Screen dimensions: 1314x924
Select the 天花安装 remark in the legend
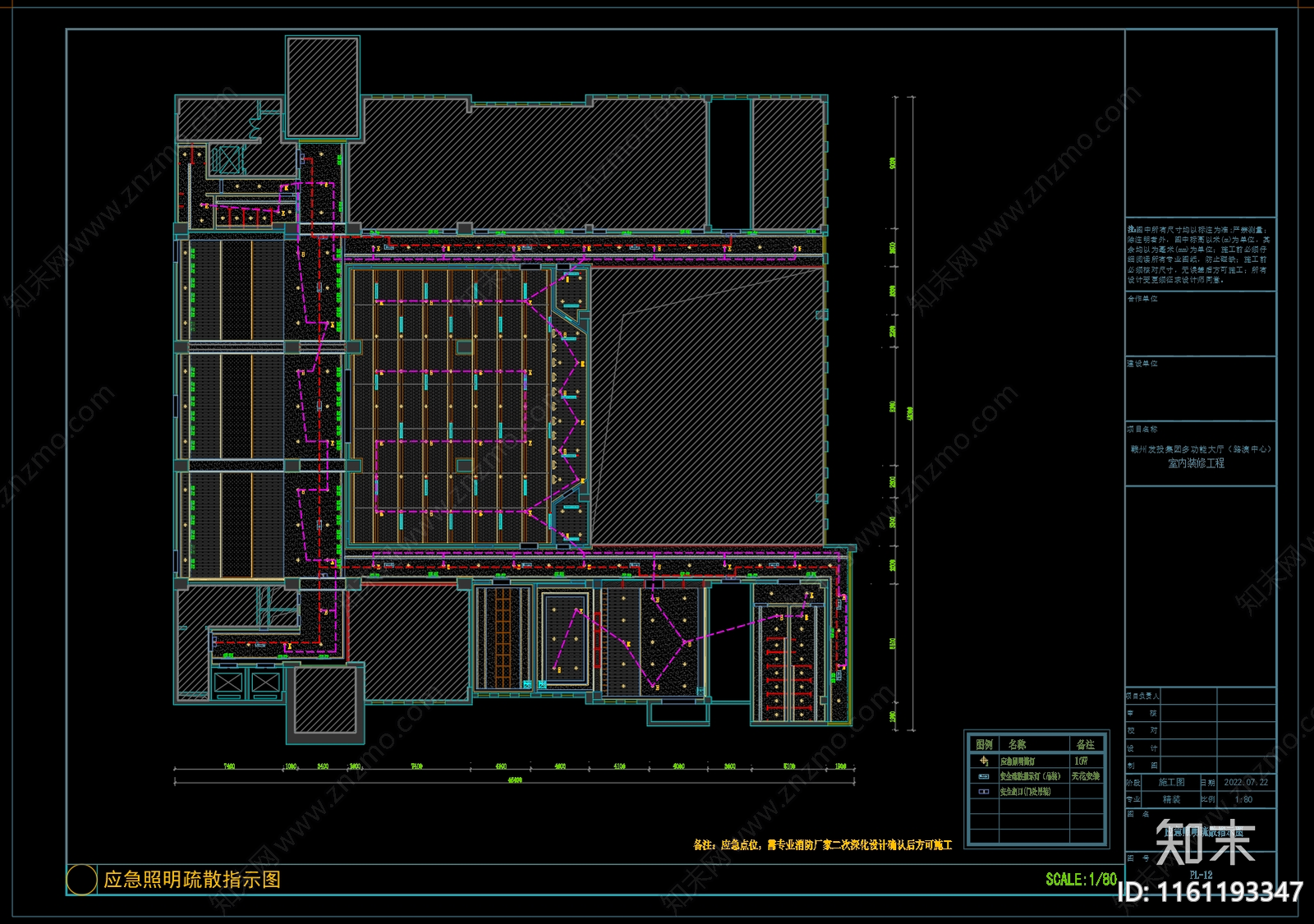[1086, 776]
